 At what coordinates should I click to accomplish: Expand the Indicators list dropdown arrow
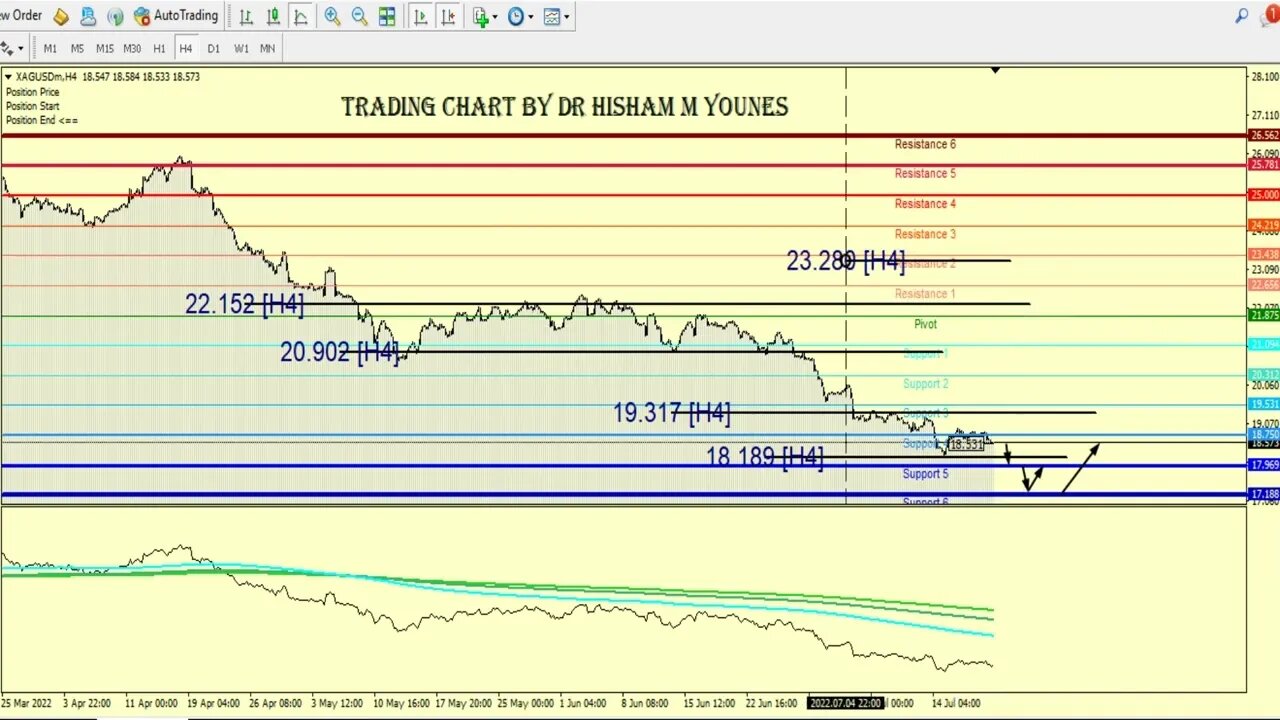pos(496,17)
